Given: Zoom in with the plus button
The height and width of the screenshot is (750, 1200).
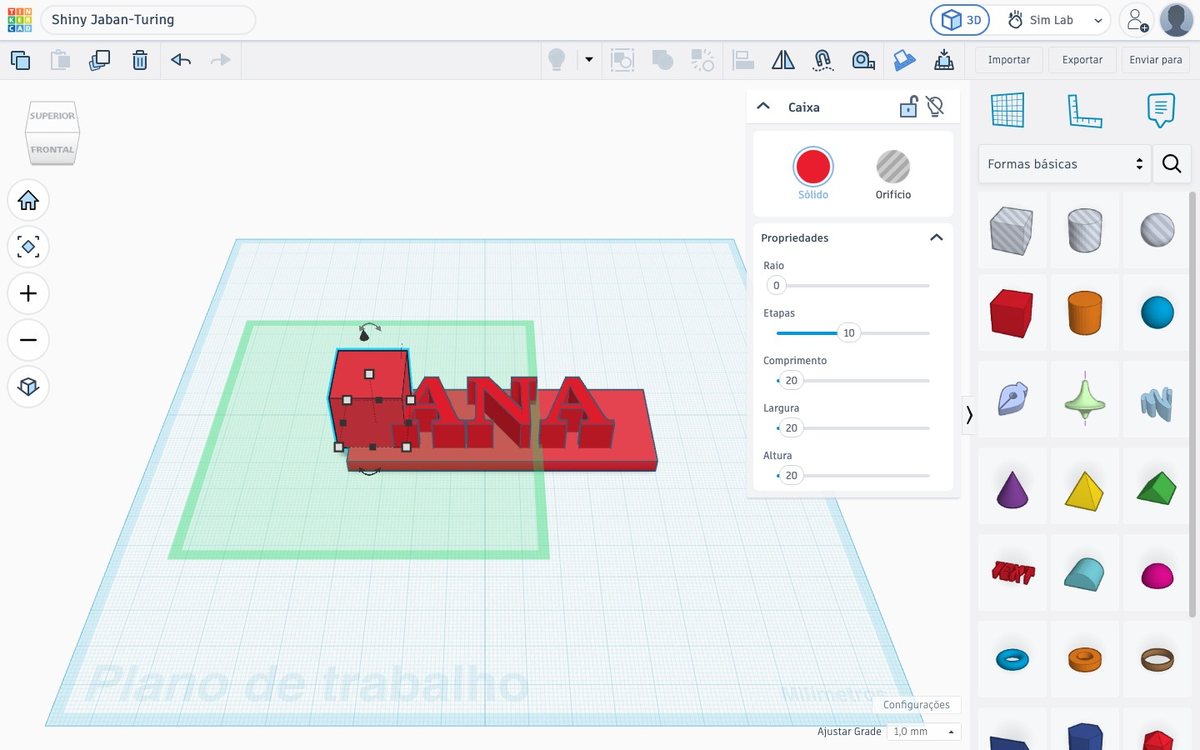Looking at the screenshot, I should (x=28, y=294).
